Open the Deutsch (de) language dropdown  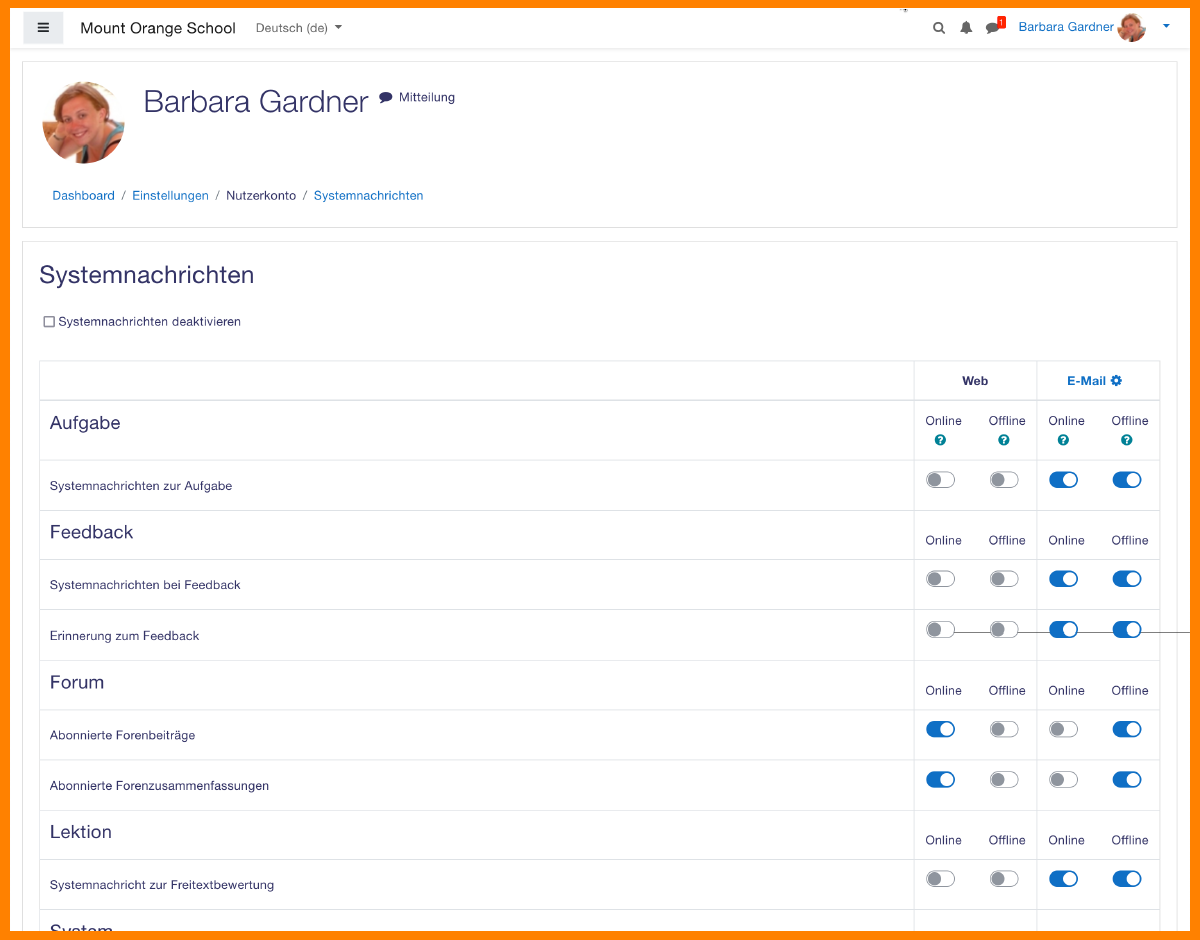[298, 28]
